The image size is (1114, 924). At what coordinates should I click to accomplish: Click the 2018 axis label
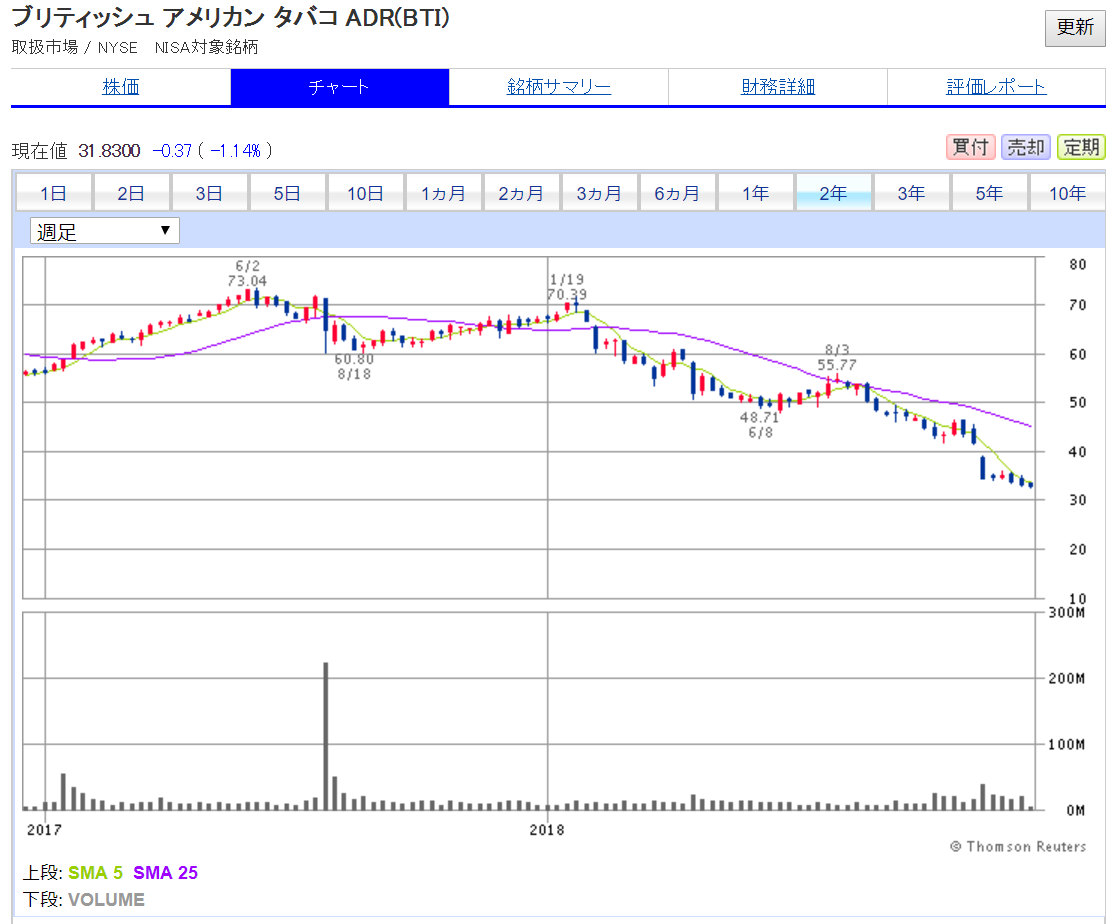tap(547, 830)
